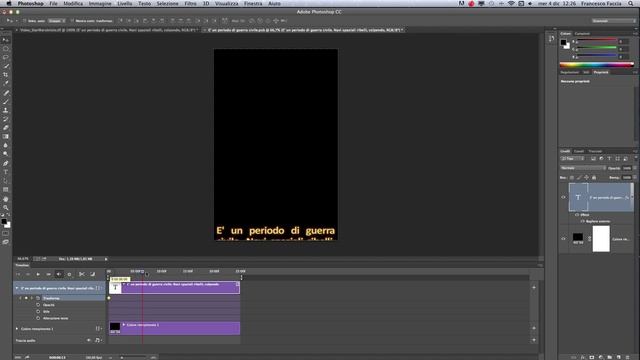Select the Lasso tool
The image size is (640, 360).
(6, 57)
